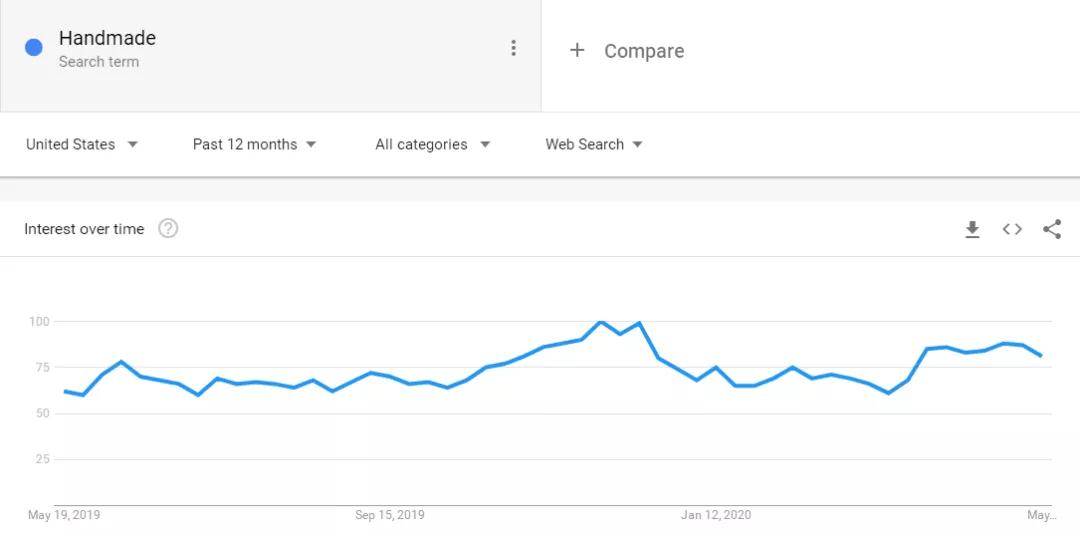Click the 100 y-axis label
The width and height of the screenshot is (1080, 537).
pos(39,321)
